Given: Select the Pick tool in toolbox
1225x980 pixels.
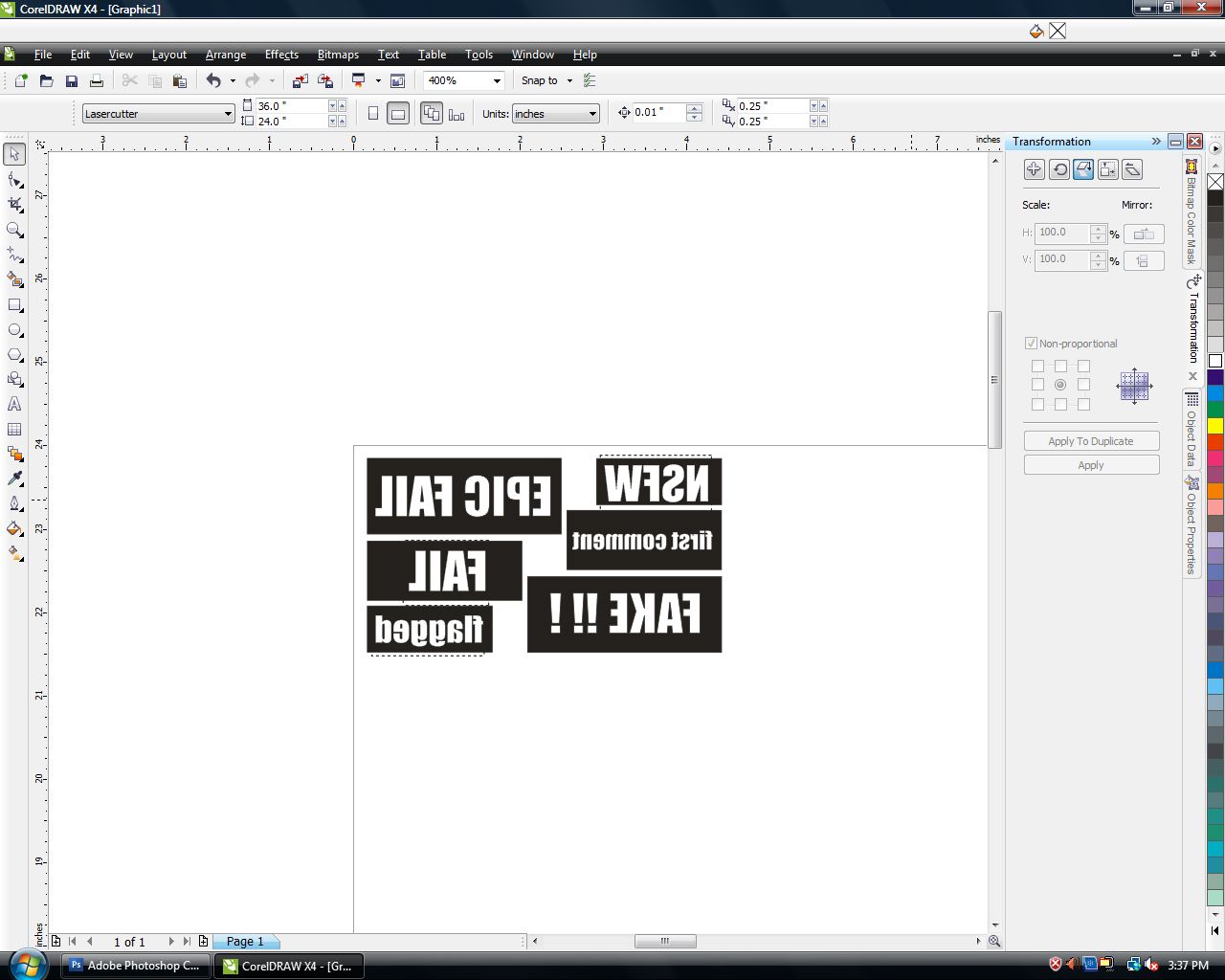Looking at the screenshot, I should [15, 155].
